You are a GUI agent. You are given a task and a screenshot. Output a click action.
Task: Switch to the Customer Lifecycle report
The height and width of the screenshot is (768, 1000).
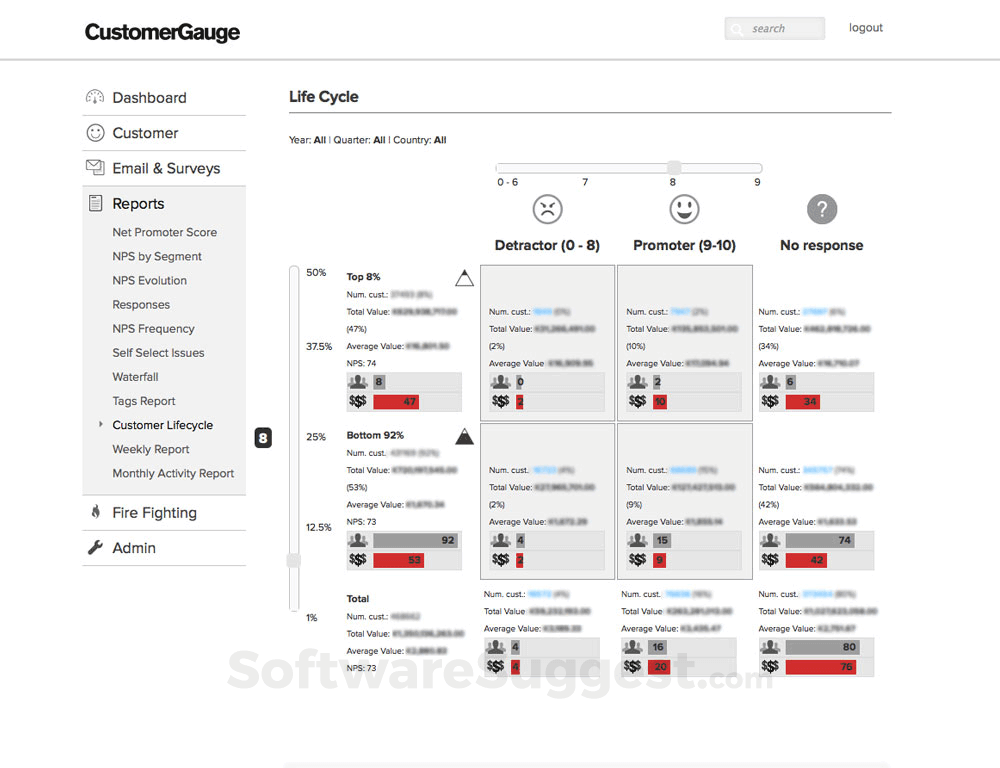(x=163, y=425)
